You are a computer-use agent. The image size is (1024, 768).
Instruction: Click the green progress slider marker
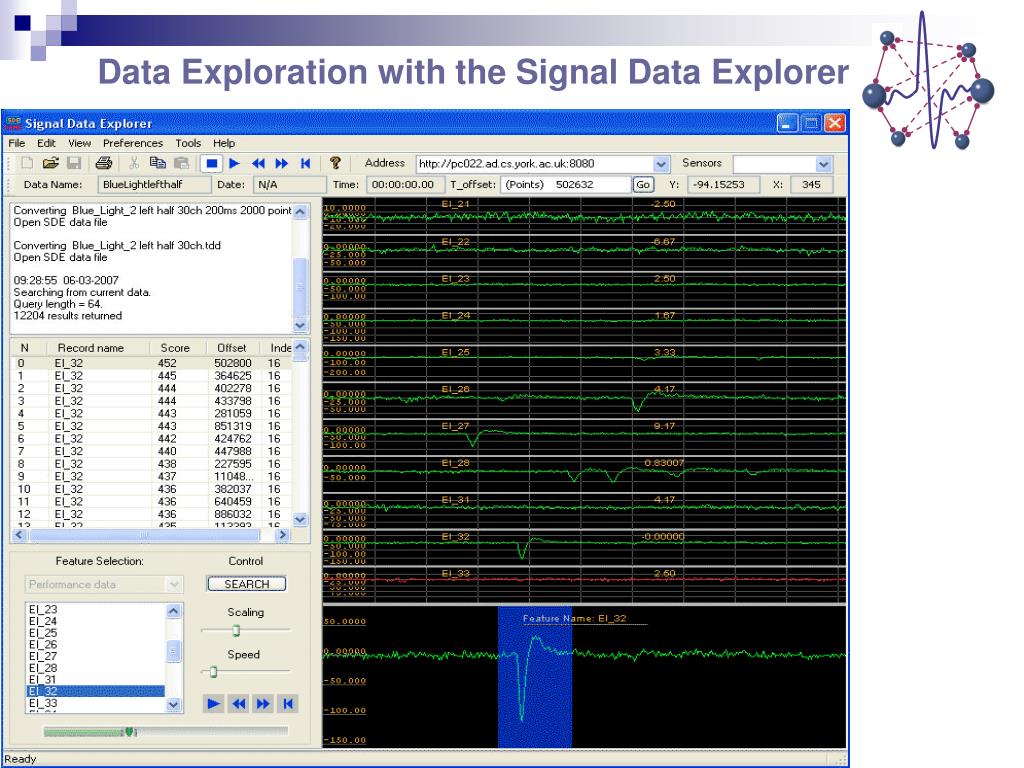click(x=129, y=731)
